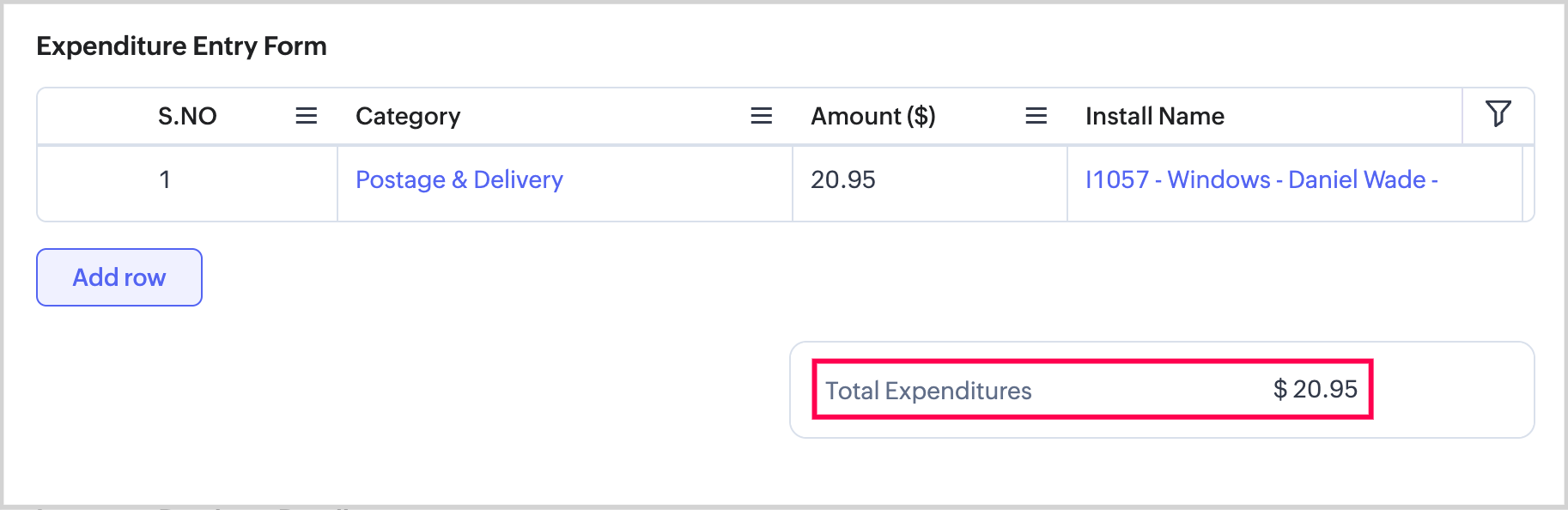The image size is (1568, 510).
Task: Open the I1057 - Windows - Daniel Wade link
Action: click(x=1261, y=179)
